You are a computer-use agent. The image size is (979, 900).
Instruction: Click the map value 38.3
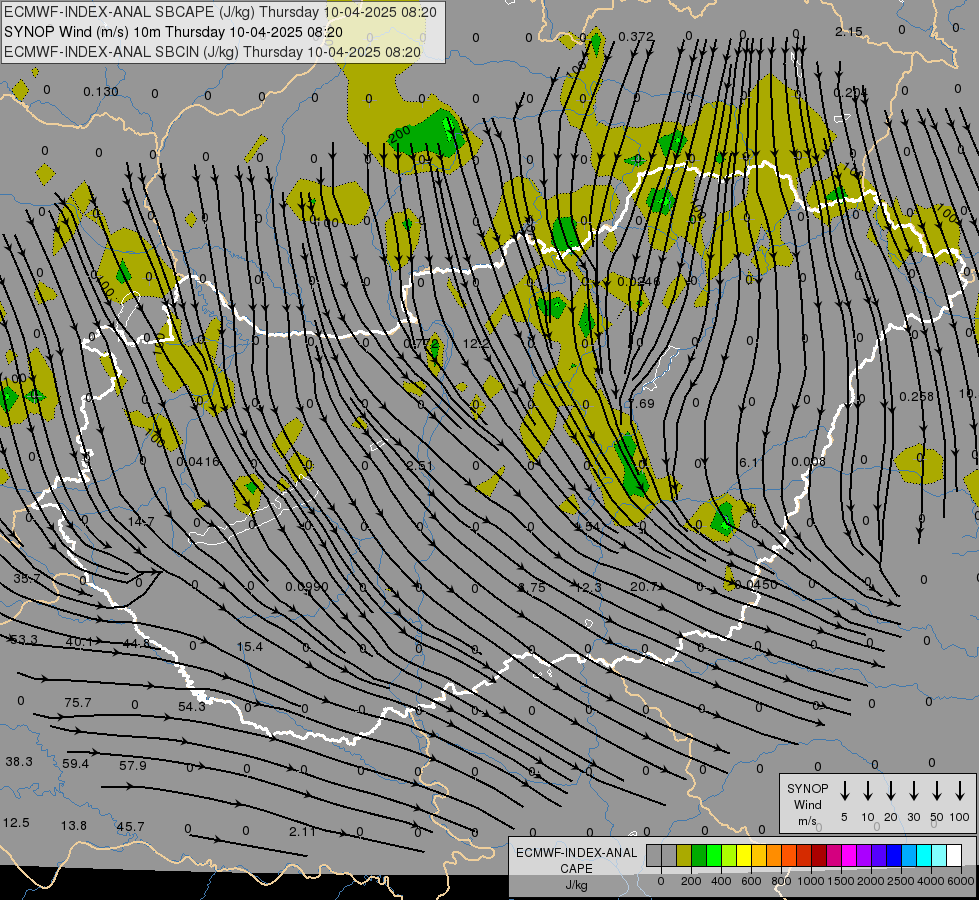(19, 761)
